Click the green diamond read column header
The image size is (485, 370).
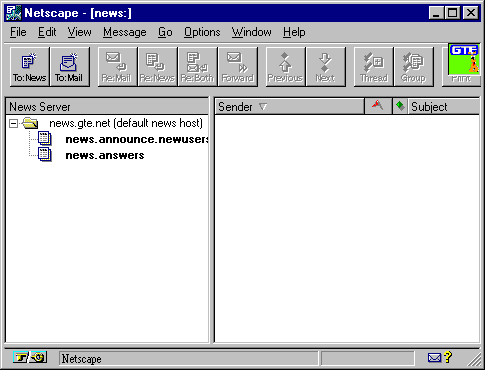tap(400, 107)
